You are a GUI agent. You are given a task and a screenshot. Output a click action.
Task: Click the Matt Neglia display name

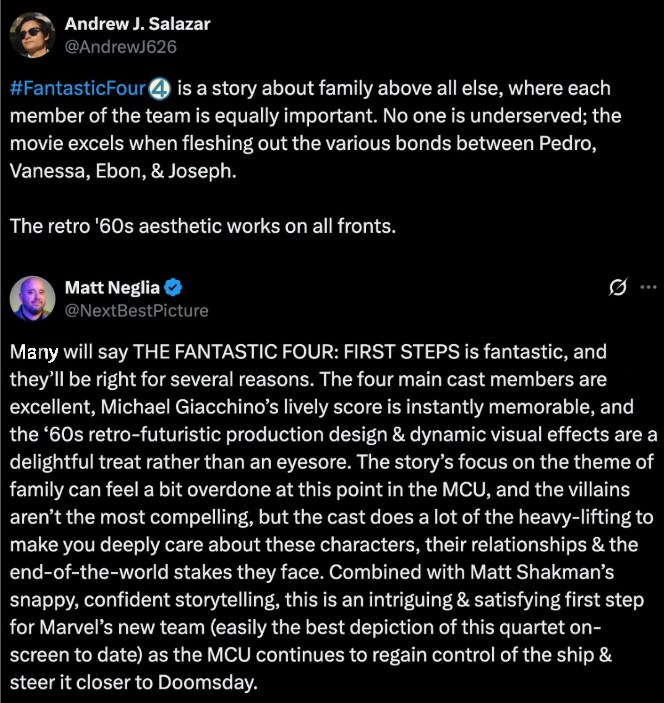112,287
